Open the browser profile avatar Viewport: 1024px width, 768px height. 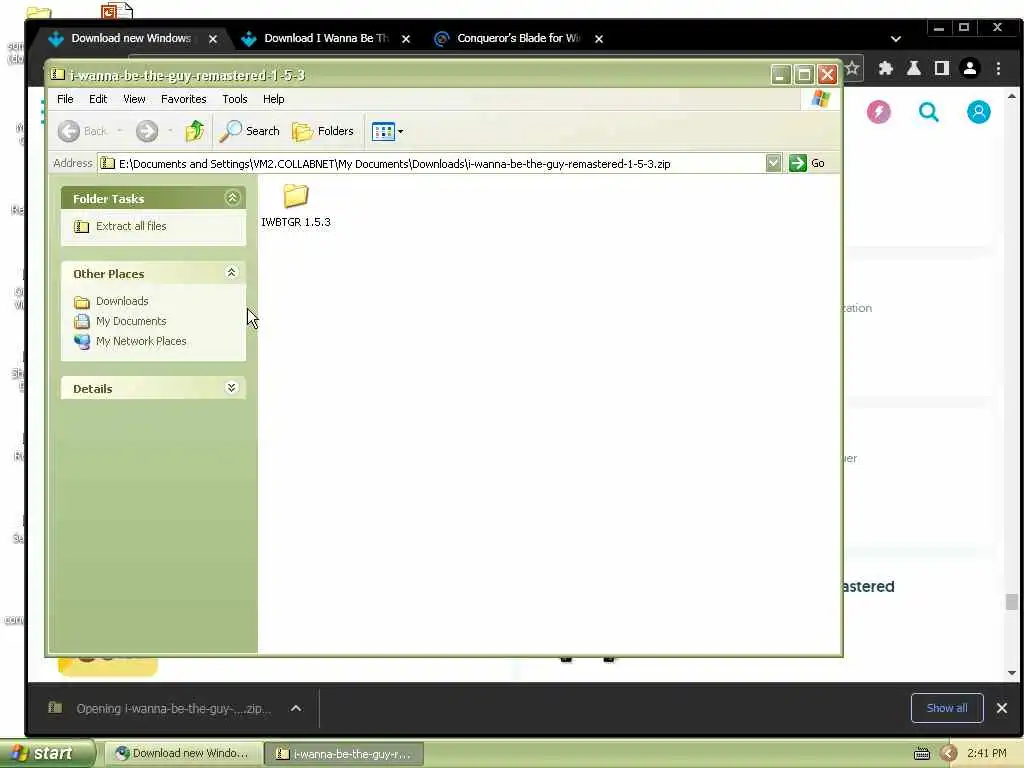click(970, 68)
